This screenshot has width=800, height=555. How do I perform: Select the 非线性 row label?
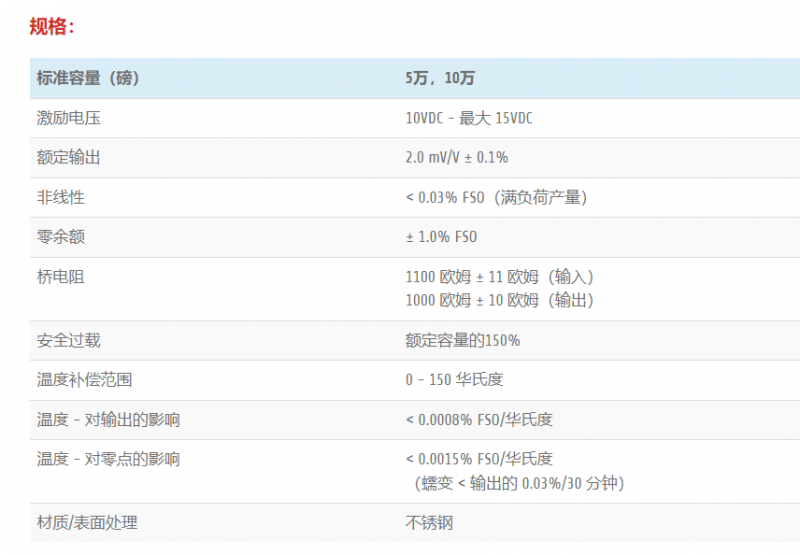click(x=61, y=198)
